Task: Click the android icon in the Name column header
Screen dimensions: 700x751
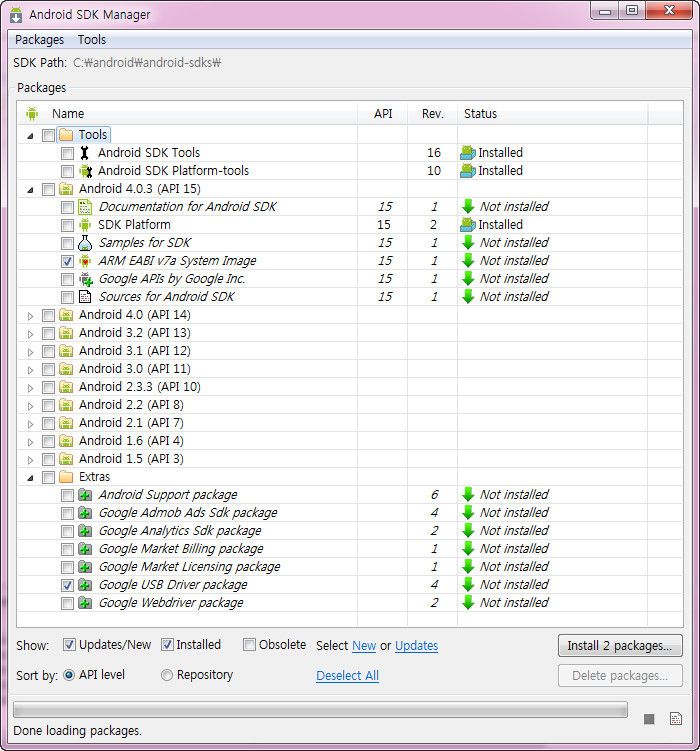Action: tap(32, 114)
